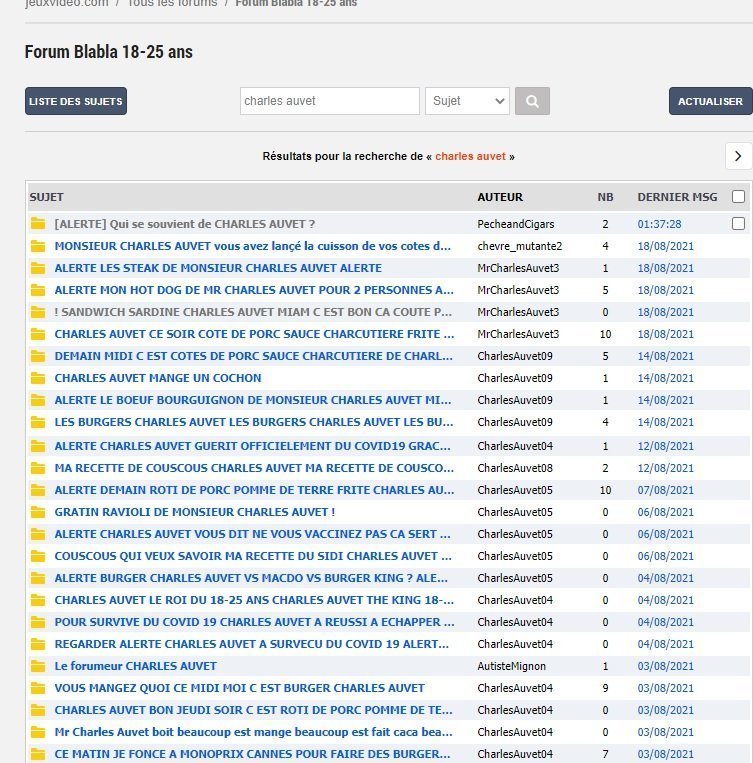753x763 pixels.
Task: Open topic CHARLES AUVET MANGE UN COCHON
Action: [158, 378]
